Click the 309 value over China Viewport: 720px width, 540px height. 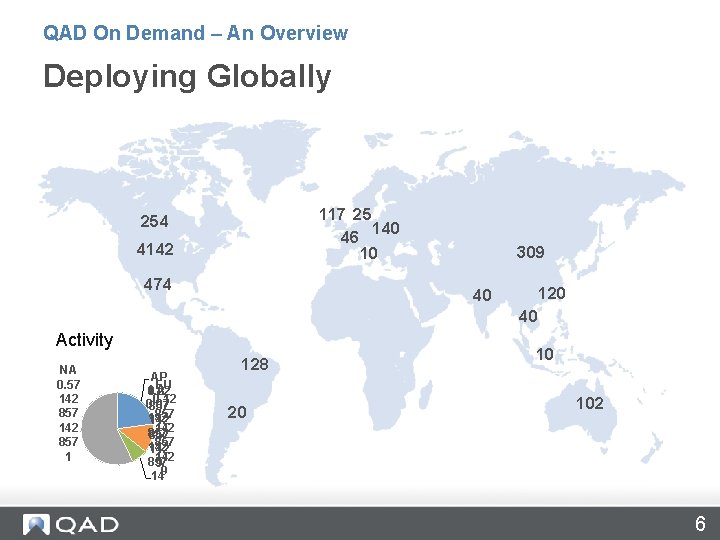(x=530, y=252)
